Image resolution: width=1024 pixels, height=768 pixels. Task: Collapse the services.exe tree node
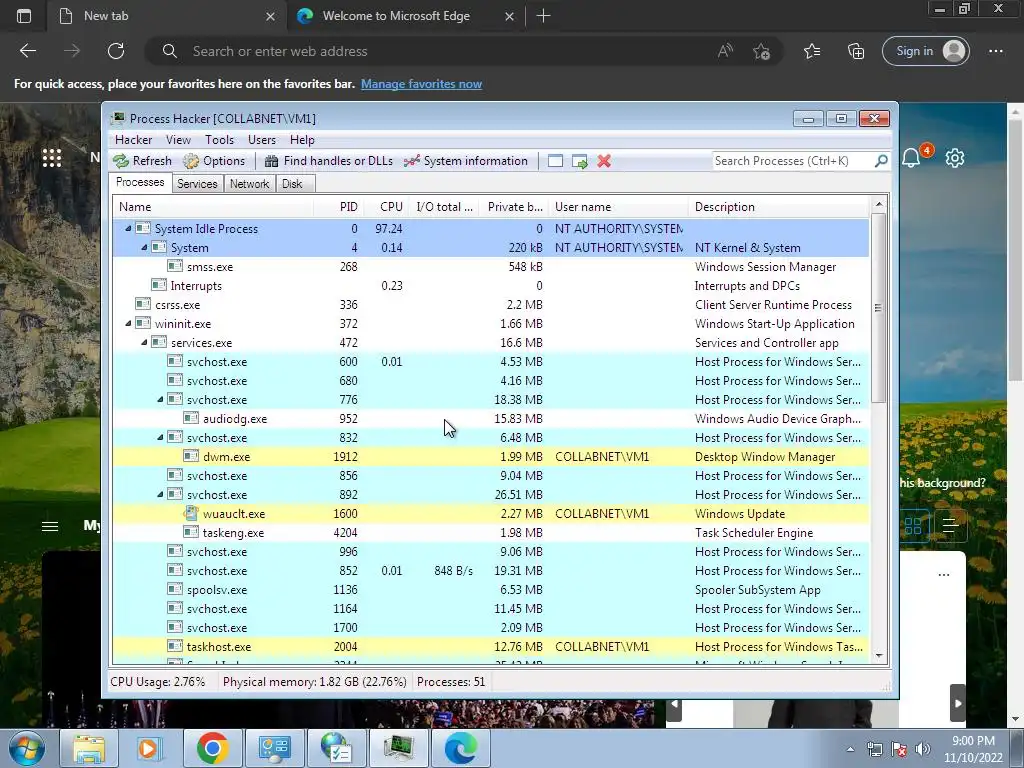[x=144, y=342]
